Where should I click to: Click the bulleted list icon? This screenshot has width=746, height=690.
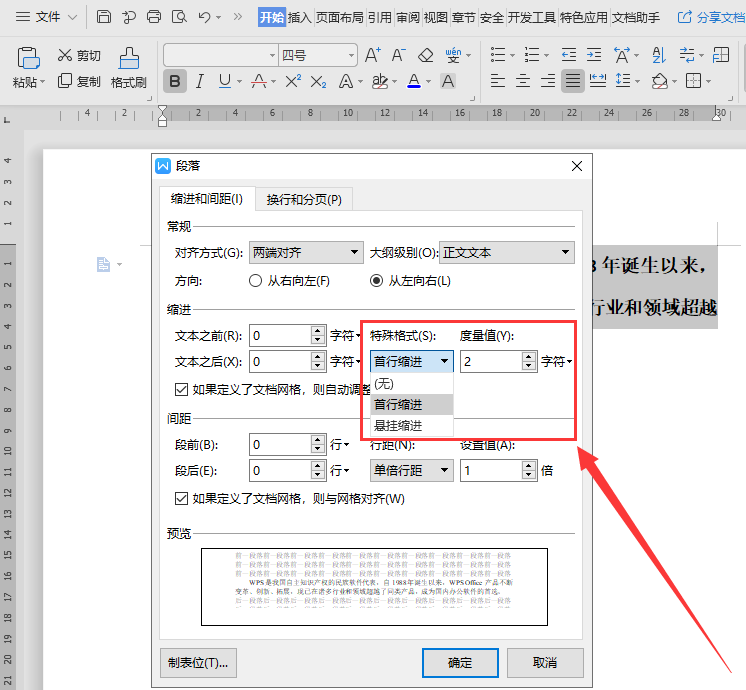coord(498,55)
